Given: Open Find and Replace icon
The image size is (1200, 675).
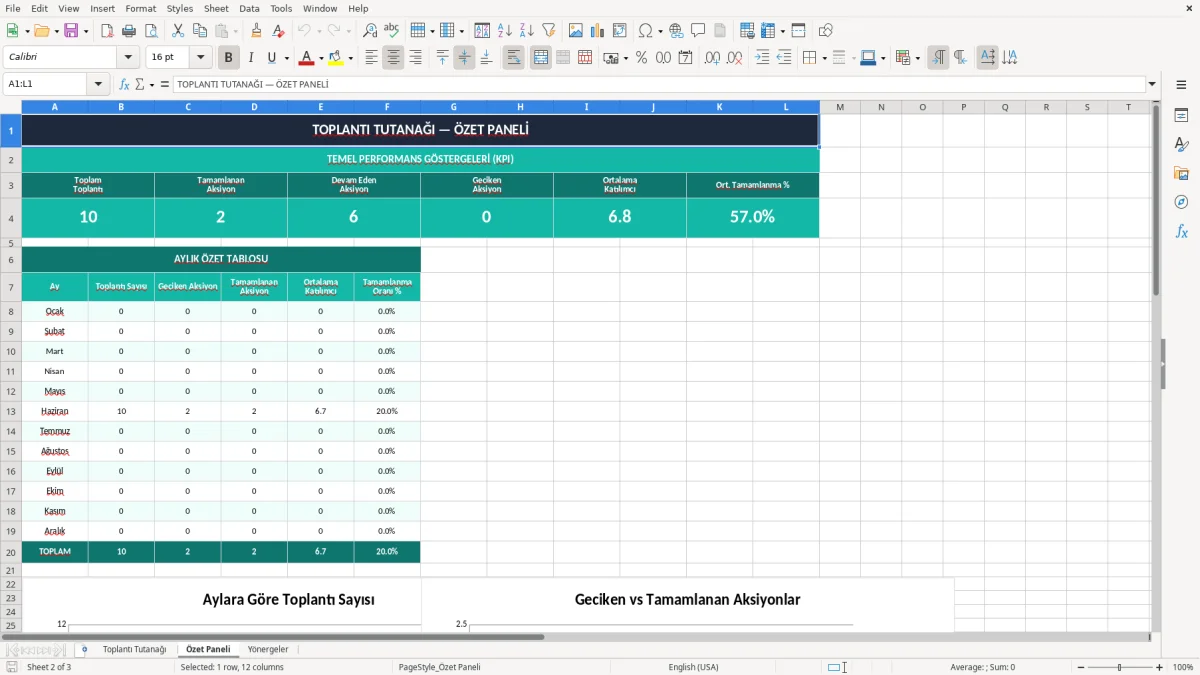Looking at the screenshot, I should (370, 31).
